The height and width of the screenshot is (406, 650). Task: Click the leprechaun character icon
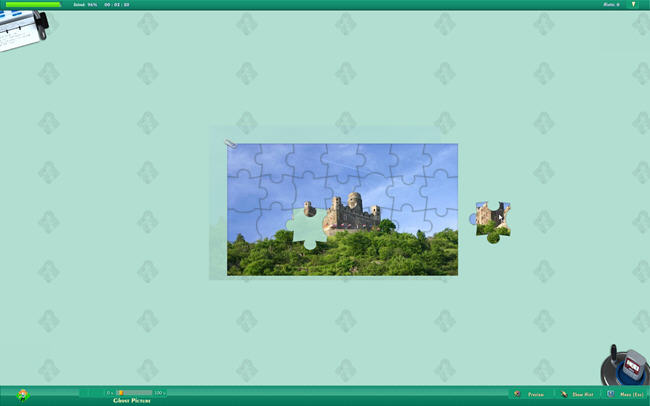(23, 395)
